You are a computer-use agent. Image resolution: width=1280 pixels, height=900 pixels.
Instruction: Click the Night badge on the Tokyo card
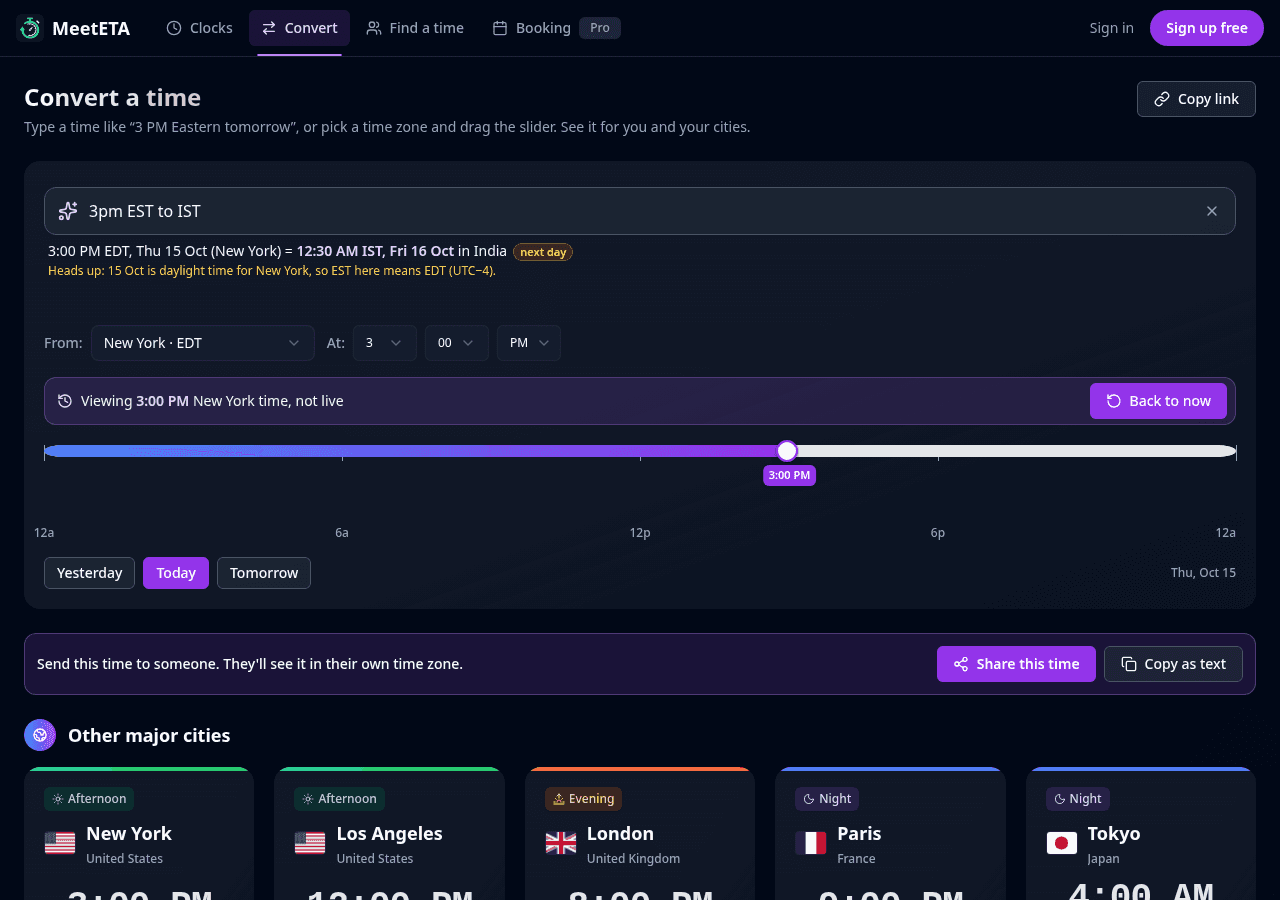pos(1078,799)
